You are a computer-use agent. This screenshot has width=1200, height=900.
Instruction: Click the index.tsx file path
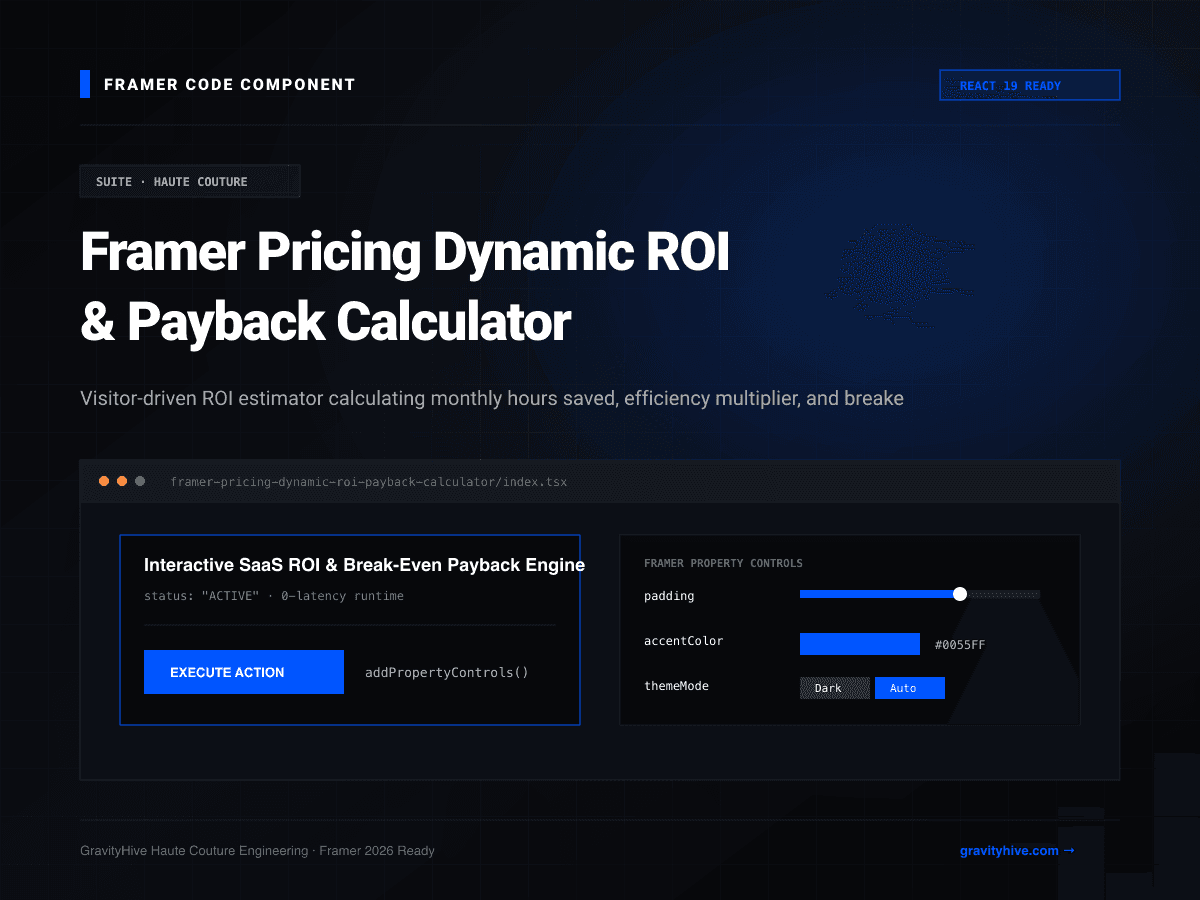[x=368, y=482]
